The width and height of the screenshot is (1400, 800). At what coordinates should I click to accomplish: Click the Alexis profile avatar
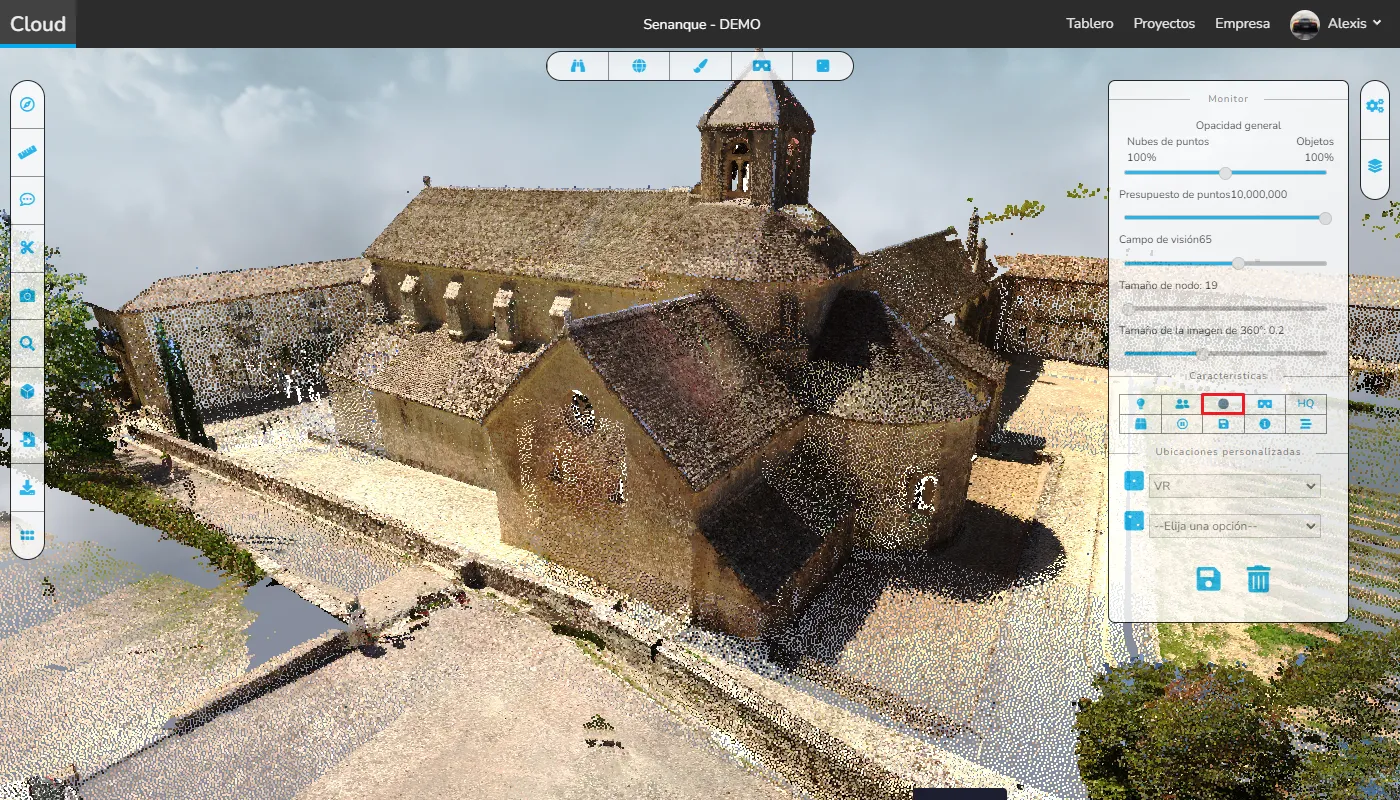[x=1304, y=24]
